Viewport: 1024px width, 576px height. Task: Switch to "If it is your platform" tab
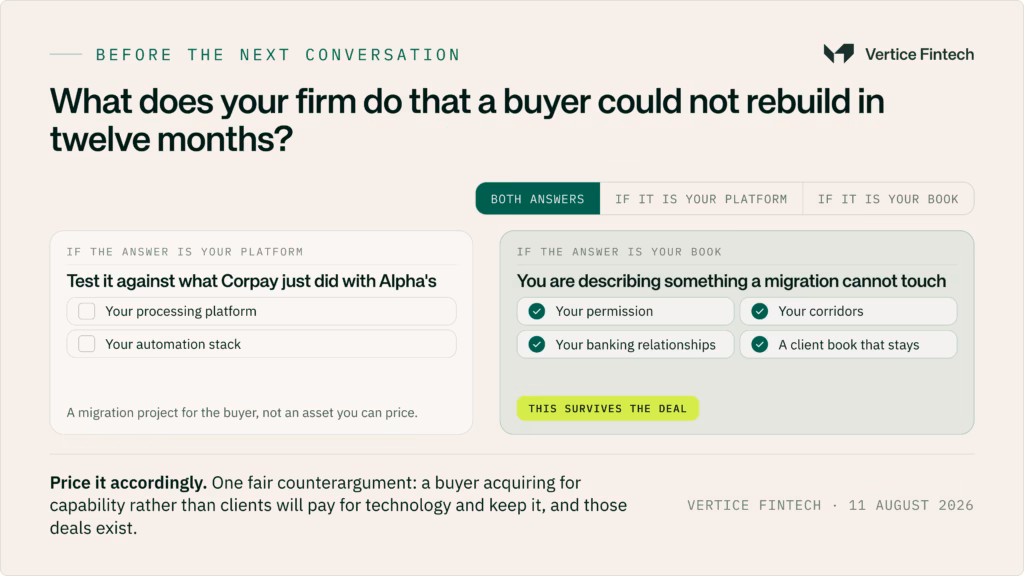pyautogui.click(x=701, y=199)
